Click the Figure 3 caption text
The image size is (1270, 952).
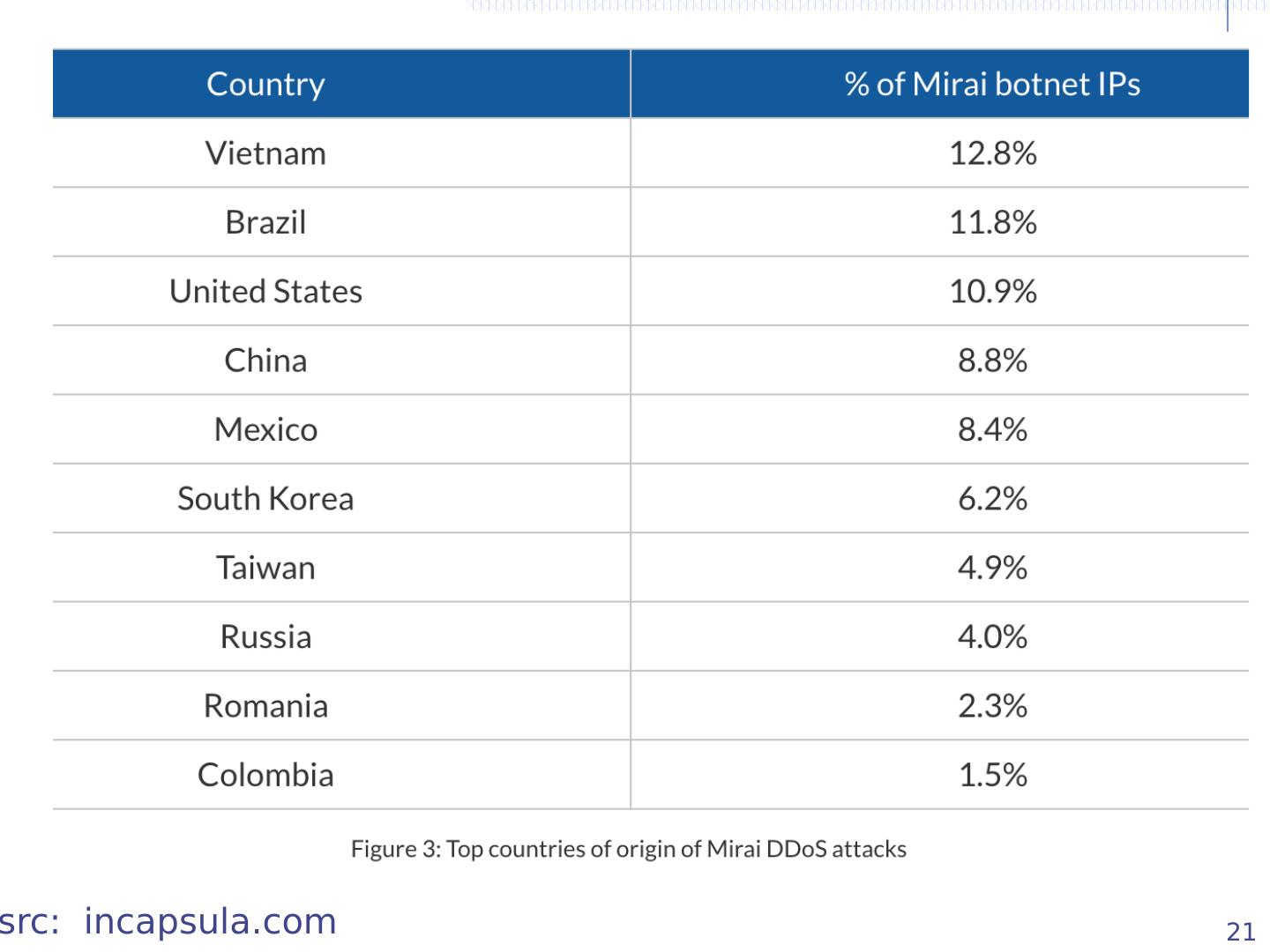[x=629, y=849]
